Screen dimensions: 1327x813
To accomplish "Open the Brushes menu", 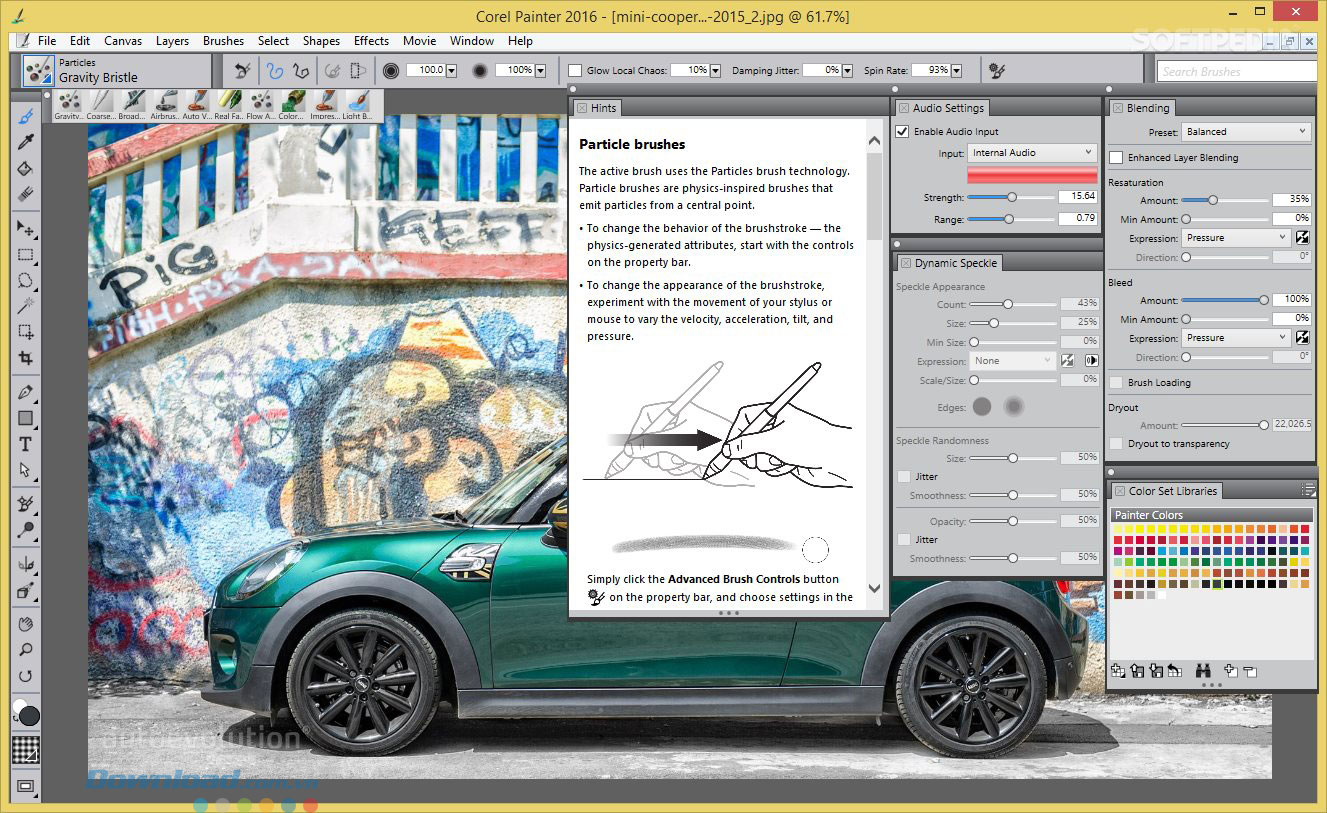I will pos(223,41).
